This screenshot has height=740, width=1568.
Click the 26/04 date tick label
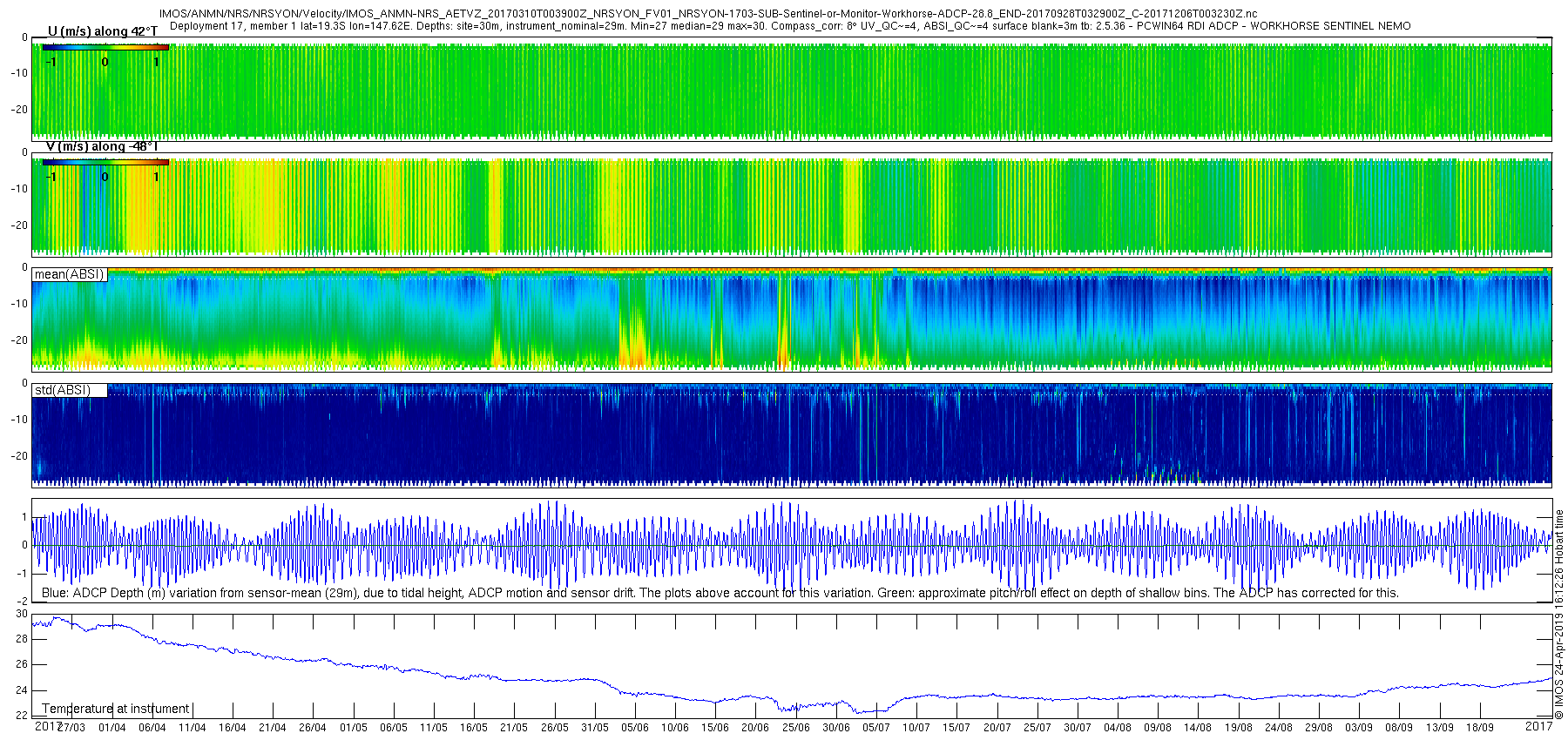click(x=313, y=728)
